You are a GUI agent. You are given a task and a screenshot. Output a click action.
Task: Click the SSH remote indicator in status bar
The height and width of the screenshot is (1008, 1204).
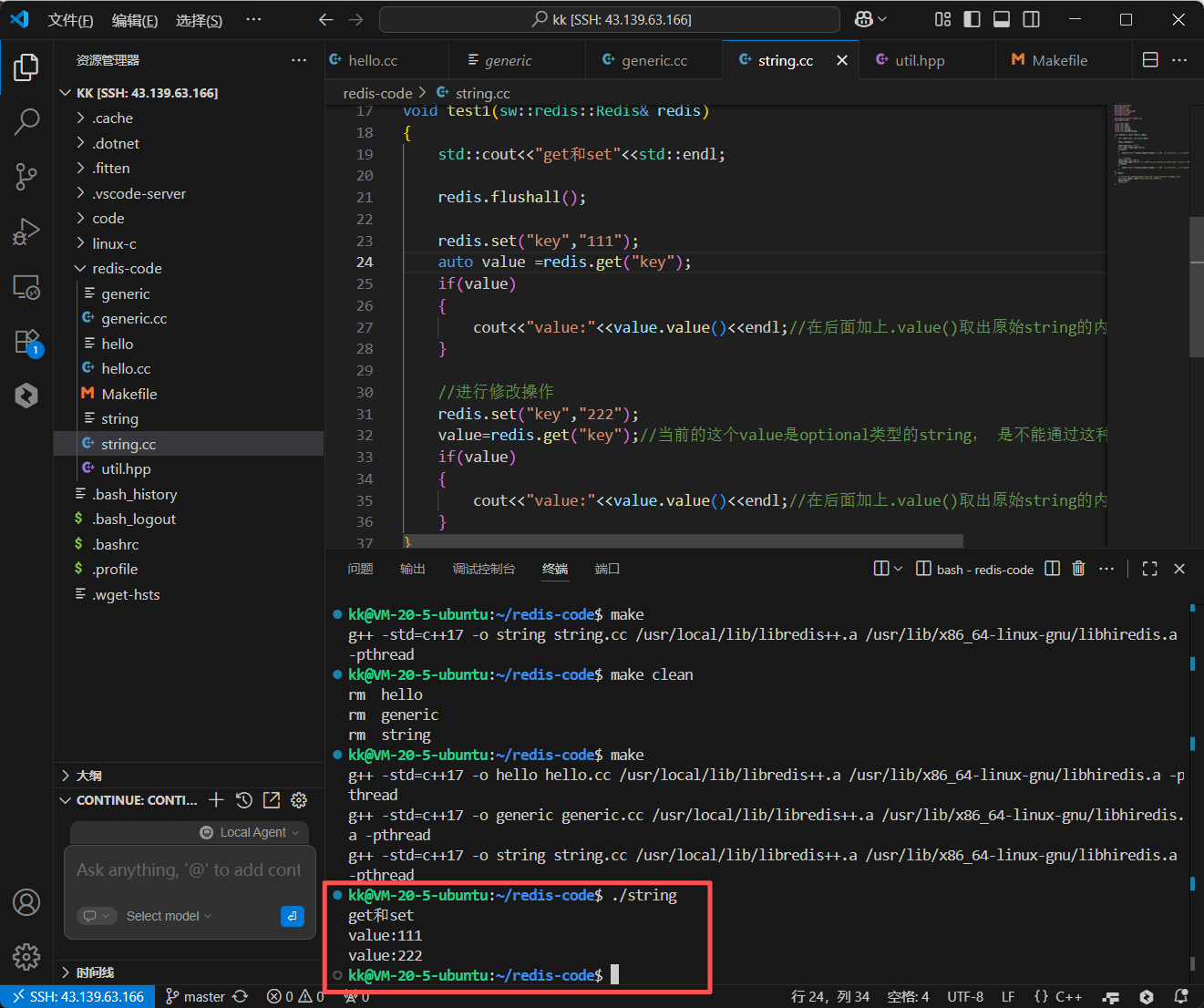point(77,996)
